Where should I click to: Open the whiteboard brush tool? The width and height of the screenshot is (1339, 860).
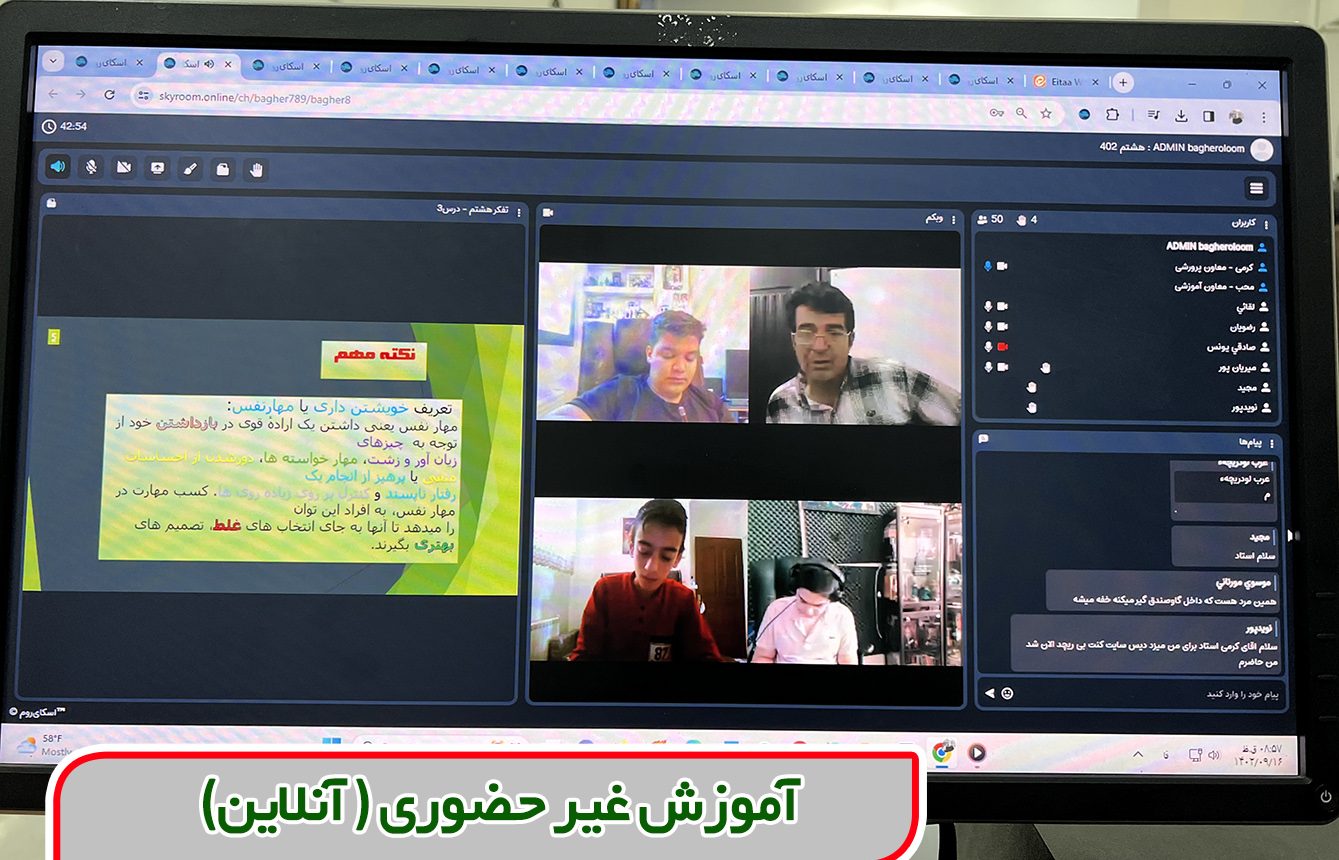(190, 168)
